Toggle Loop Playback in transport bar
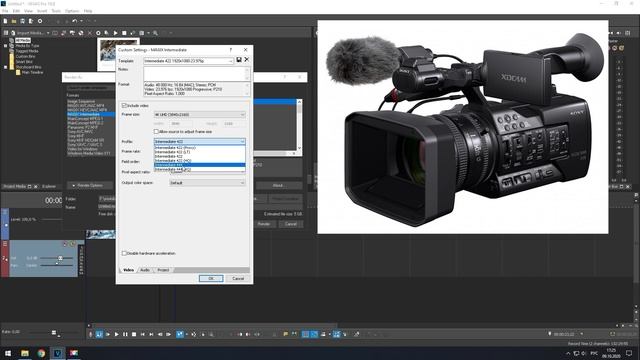Image resolution: width=640 pixels, height=360 pixels. [x=99, y=334]
